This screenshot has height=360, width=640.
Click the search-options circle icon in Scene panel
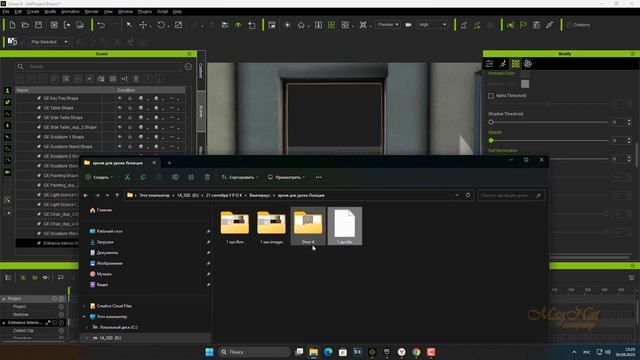(x=188, y=67)
